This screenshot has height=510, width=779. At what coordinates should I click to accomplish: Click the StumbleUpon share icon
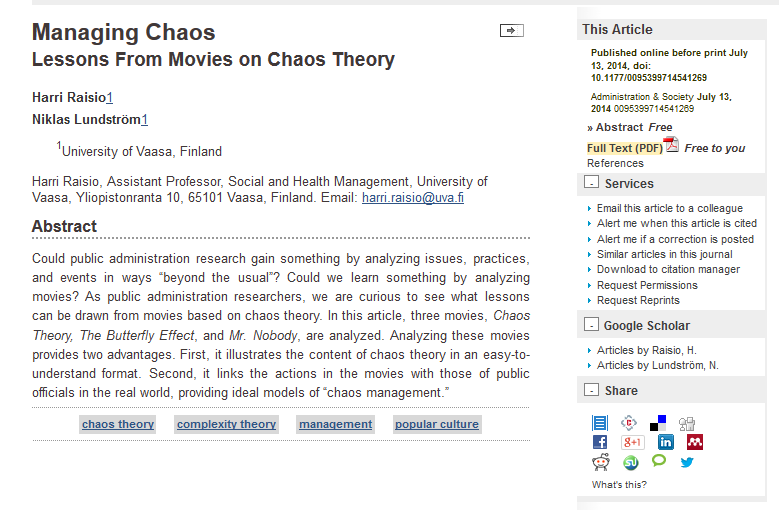[630, 463]
